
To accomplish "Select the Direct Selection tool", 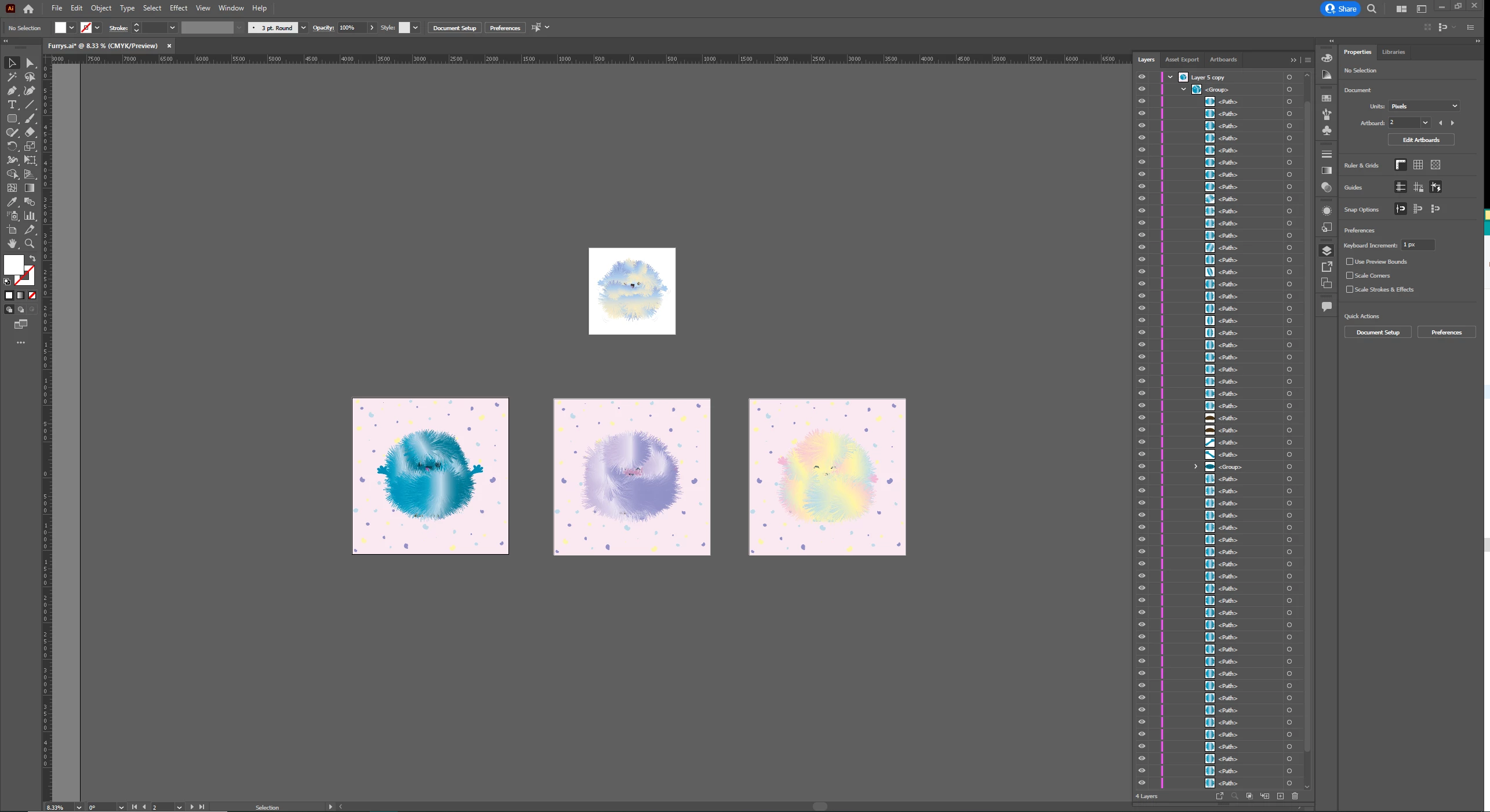I will coord(30,63).
